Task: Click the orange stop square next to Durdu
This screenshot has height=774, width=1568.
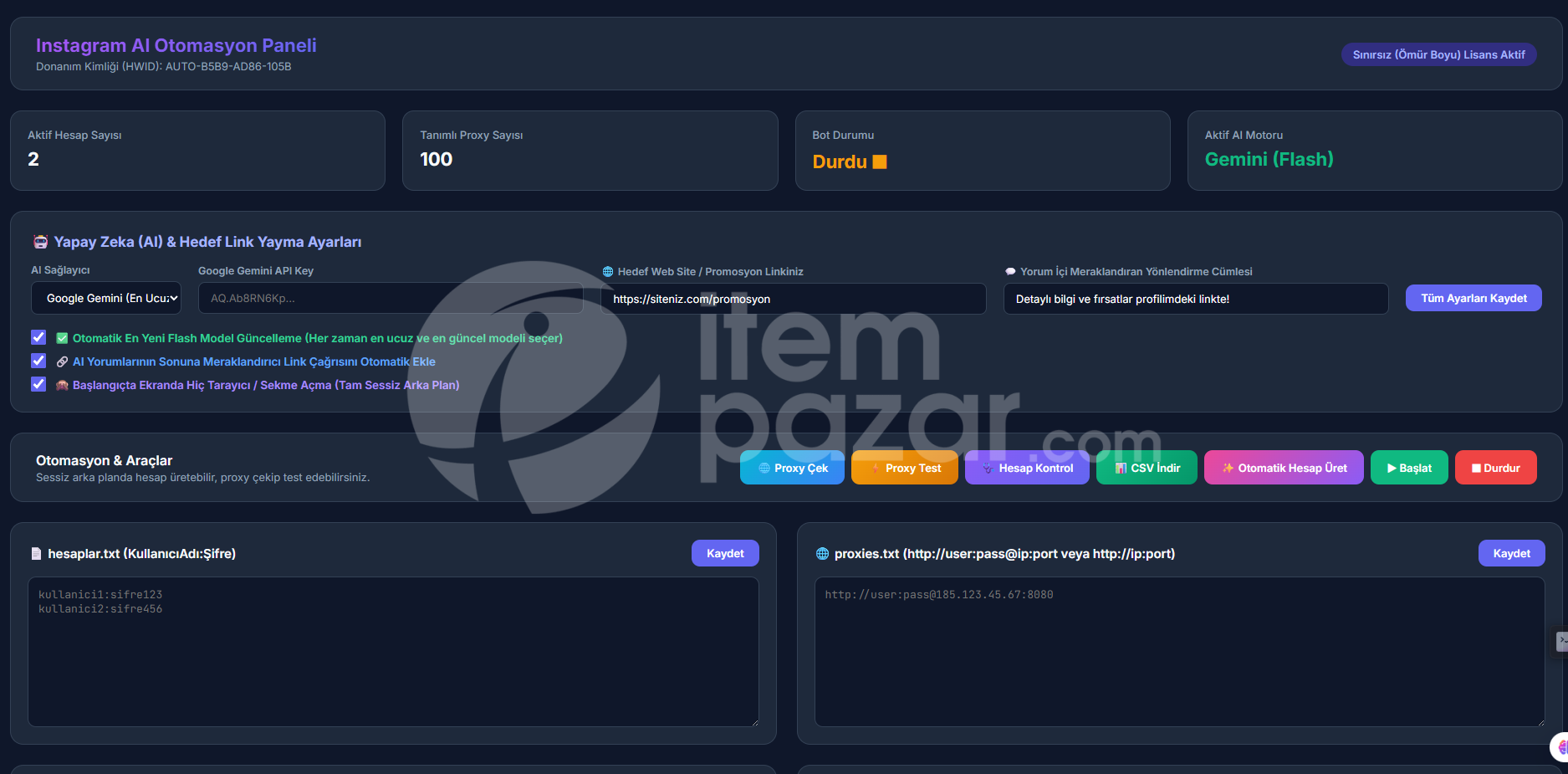Action: [x=880, y=161]
